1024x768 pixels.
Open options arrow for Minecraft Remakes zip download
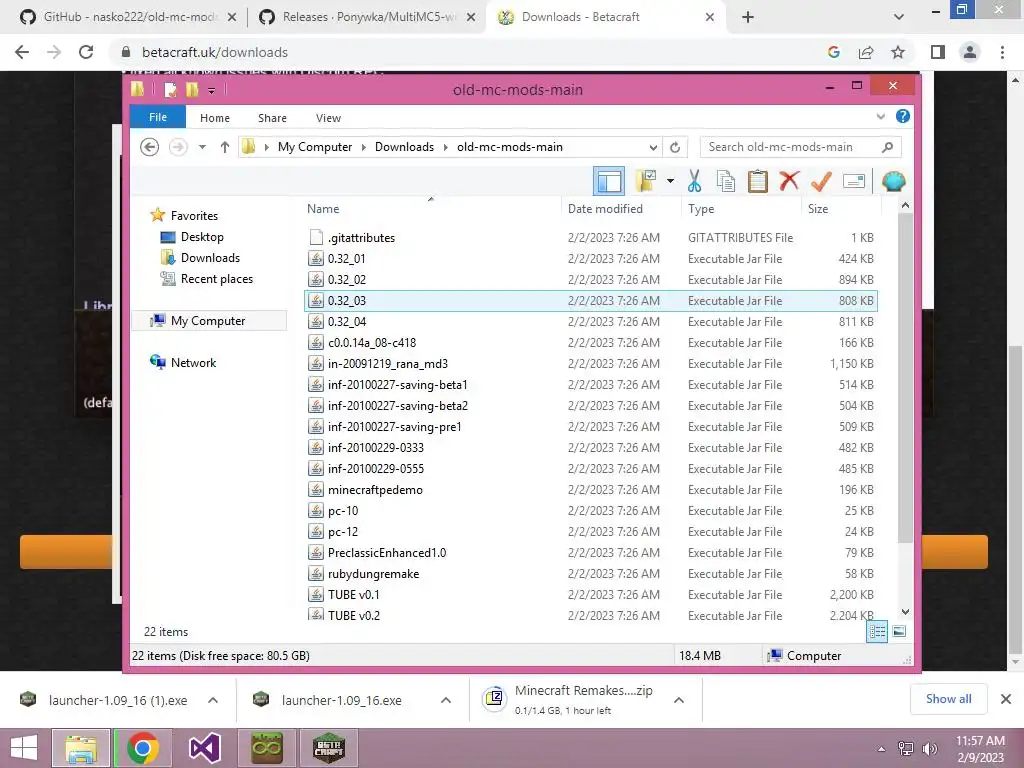click(x=679, y=700)
